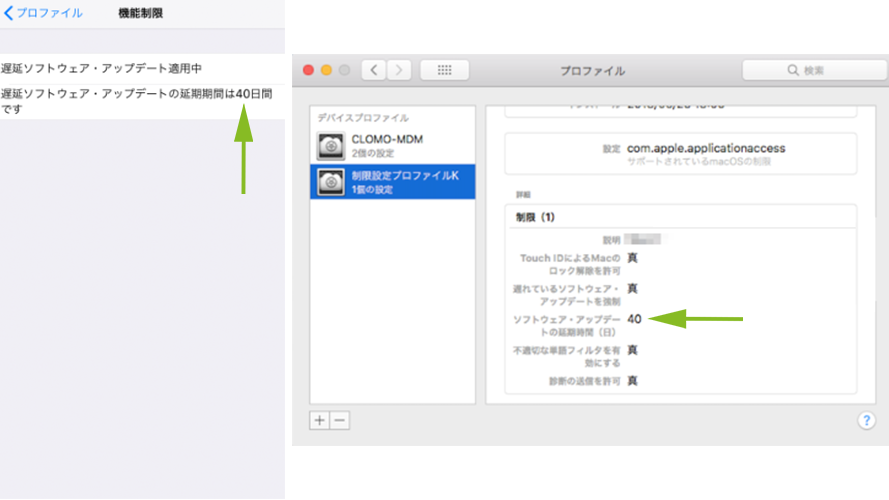889x500 pixels.
Task: Click the forward arrow in Profiles toolbar
Action: [x=399, y=70]
